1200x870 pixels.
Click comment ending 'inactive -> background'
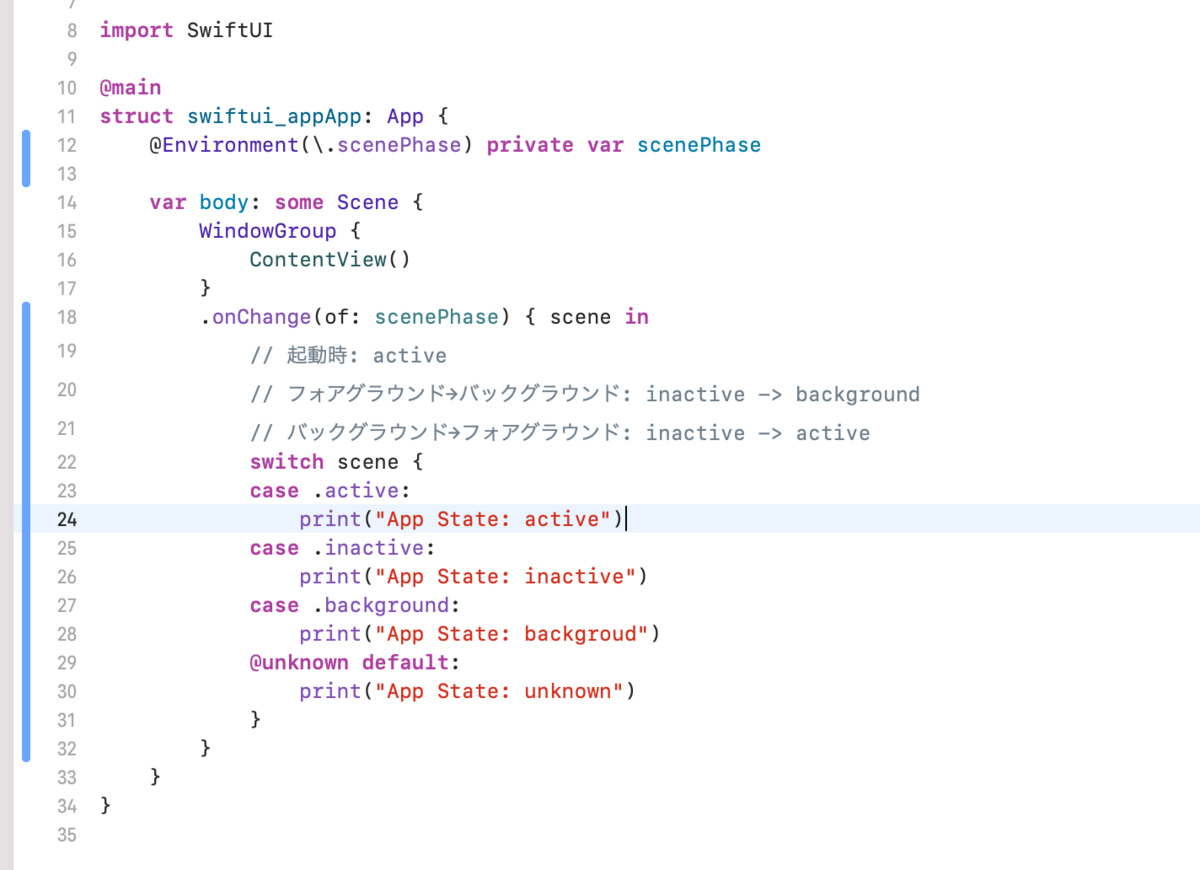tap(584, 394)
